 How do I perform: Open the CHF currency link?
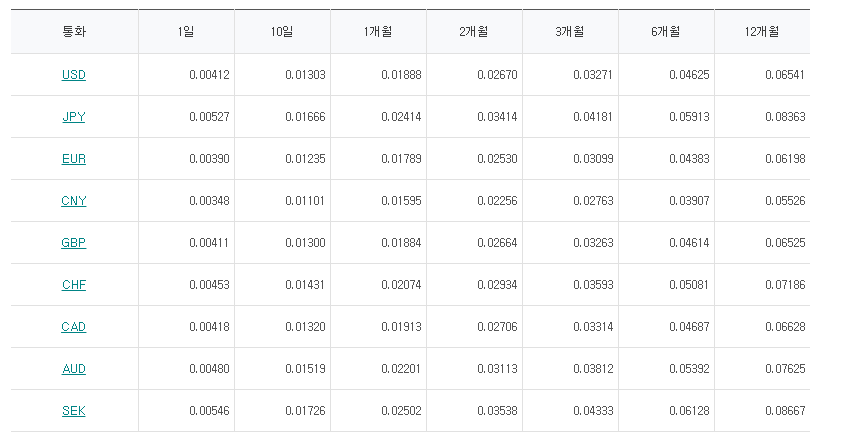[74, 284]
